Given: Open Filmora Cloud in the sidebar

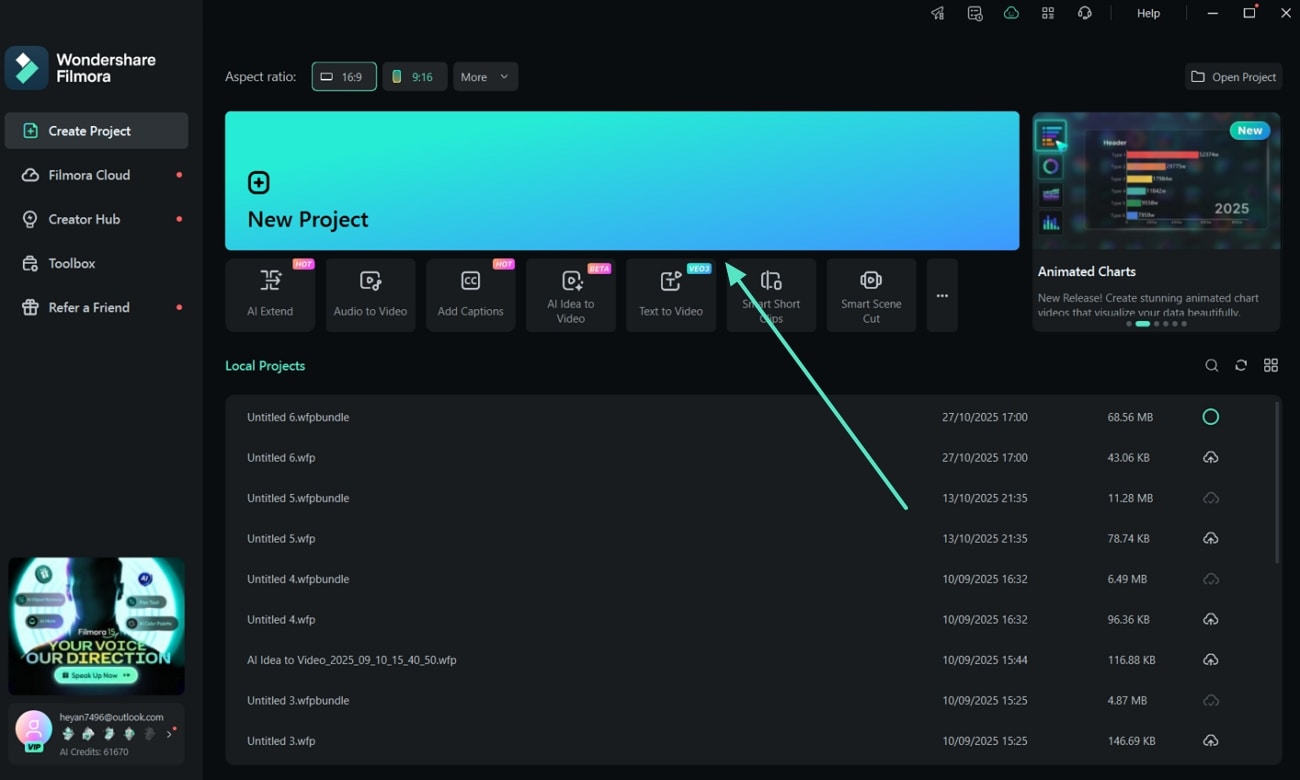Looking at the screenshot, I should pos(96,175).
